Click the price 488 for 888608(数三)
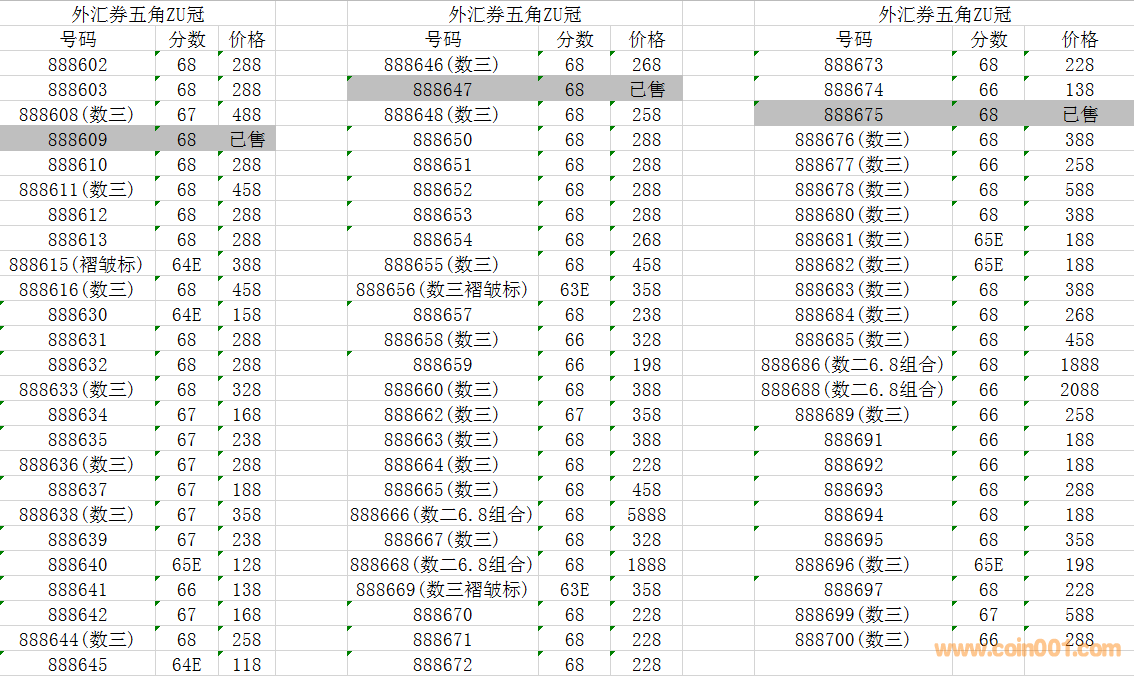1134x676 pixels. 246,115
